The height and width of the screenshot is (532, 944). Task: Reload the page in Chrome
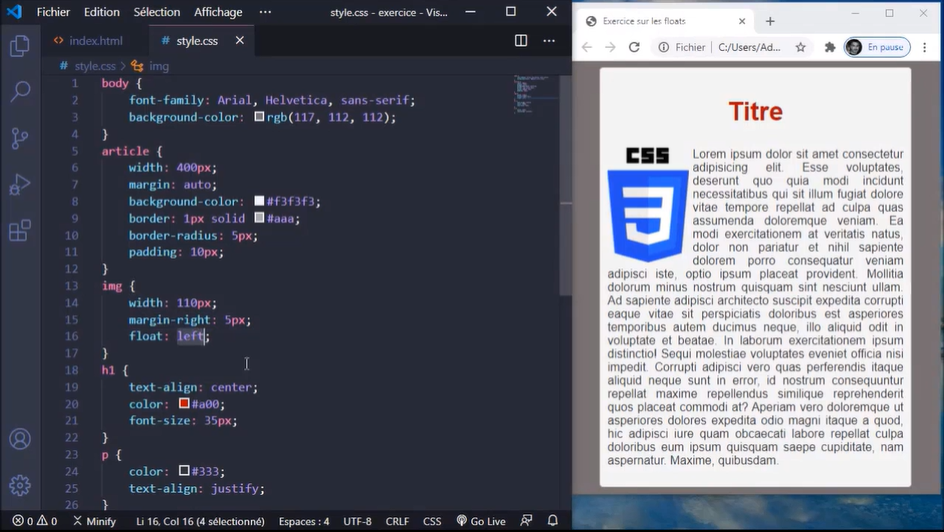[634, 47]
